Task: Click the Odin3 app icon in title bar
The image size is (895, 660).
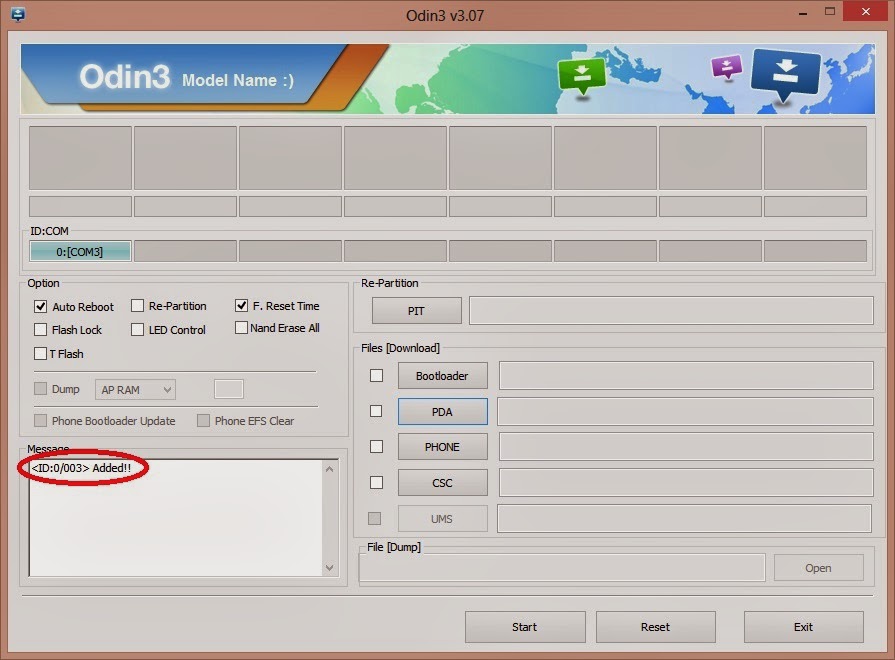Action: pyautogui.click(x=18, y=14)
